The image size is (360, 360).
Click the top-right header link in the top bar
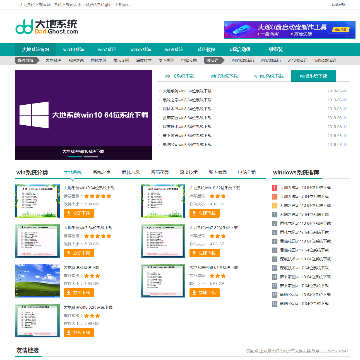click(338, 5)
